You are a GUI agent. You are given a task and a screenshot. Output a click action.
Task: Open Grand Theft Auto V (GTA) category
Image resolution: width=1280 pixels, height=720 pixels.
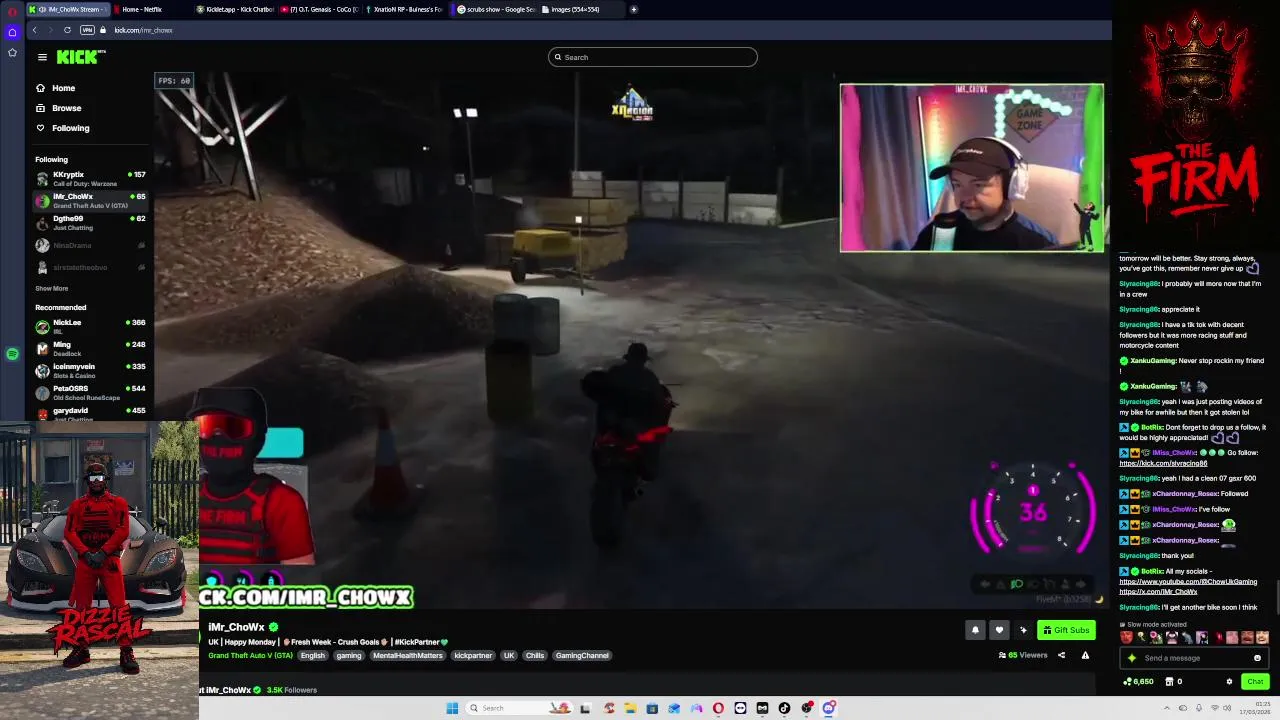tap(250, 655)
